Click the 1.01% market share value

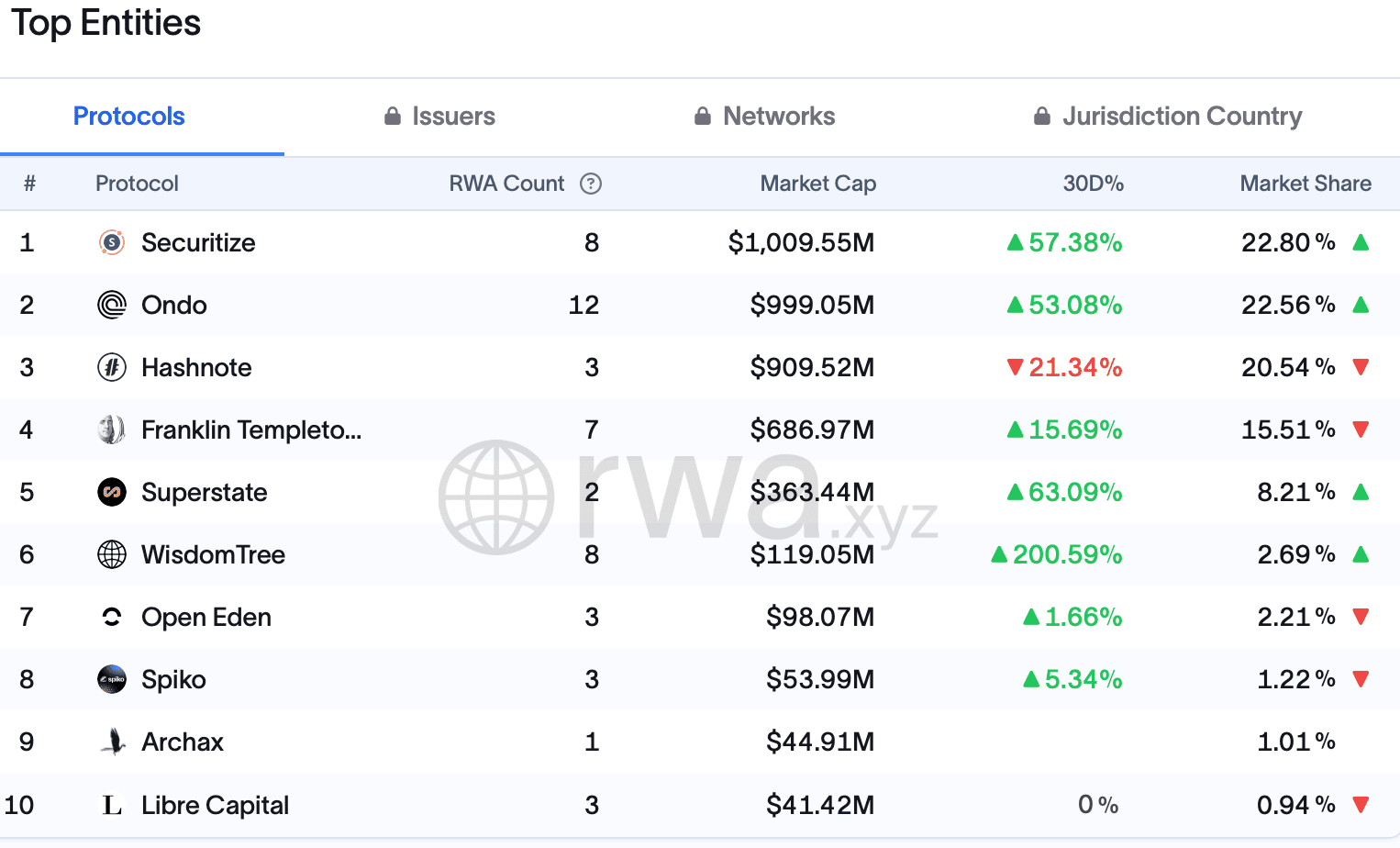[x=1296, y=742]
